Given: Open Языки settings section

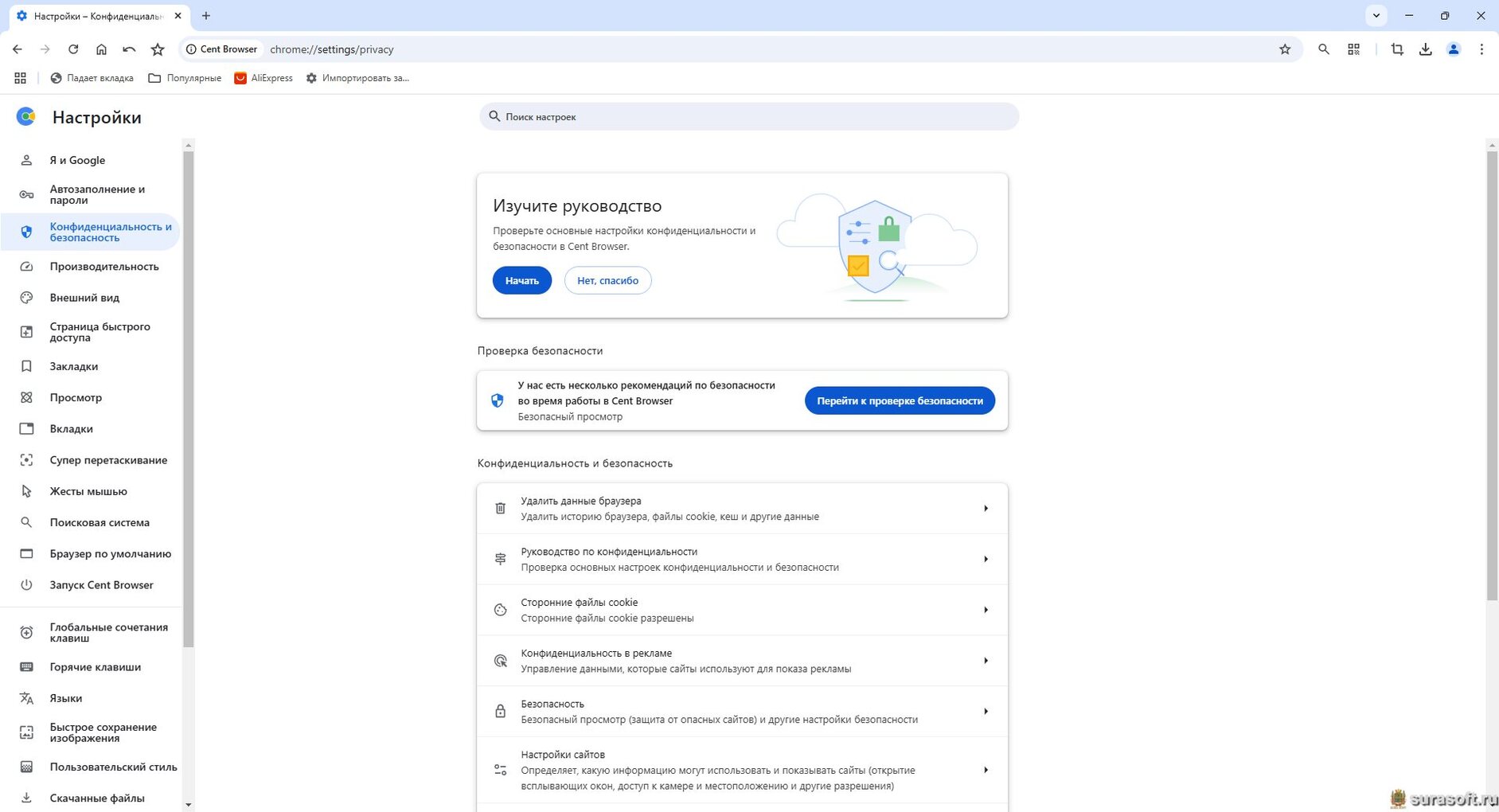Looking at the screenshot, I should coord(90,698).
